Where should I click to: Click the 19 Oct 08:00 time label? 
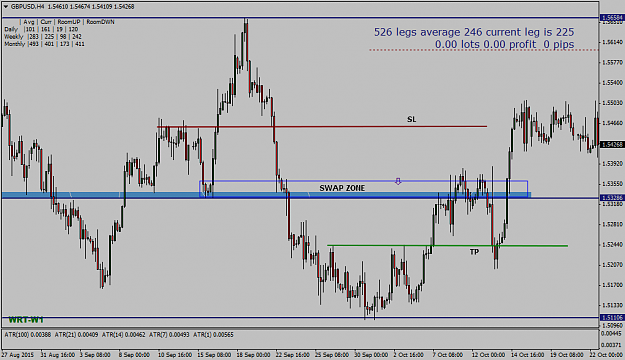click(x=567, y=354)
